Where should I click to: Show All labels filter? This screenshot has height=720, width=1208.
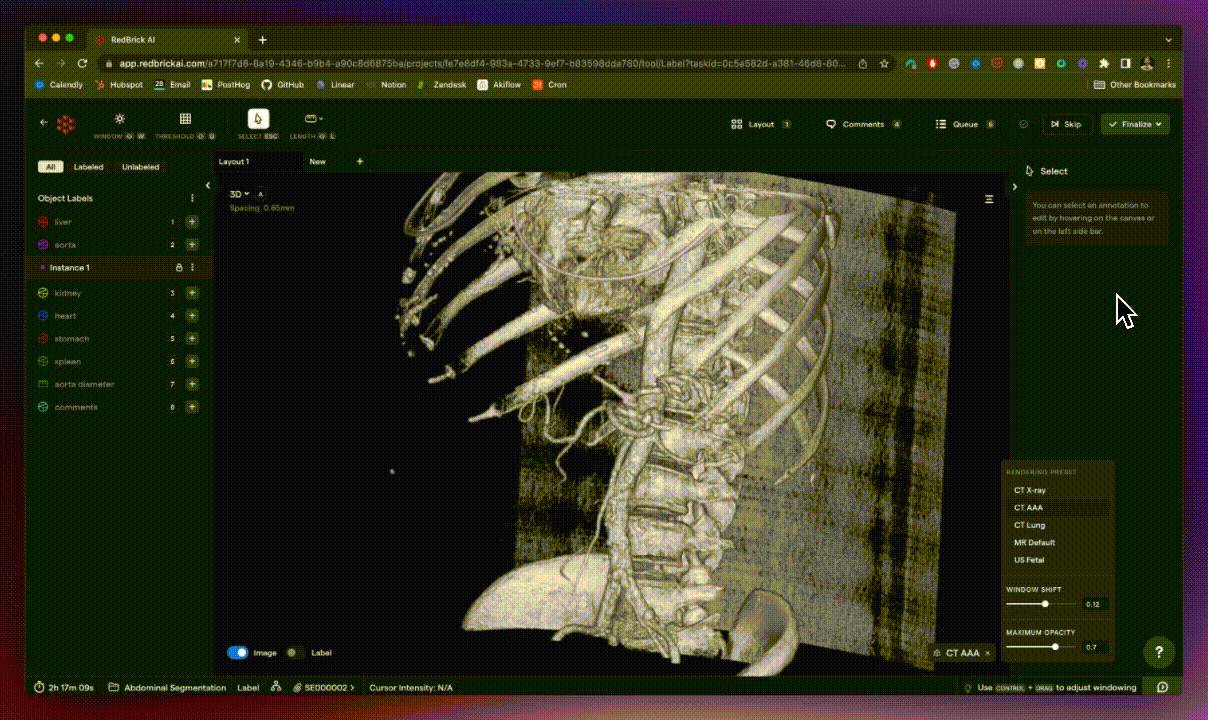[50, 167]
